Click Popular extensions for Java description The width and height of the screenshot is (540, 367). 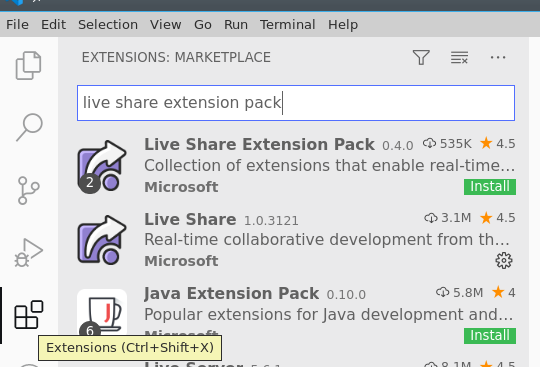(329, 314)
